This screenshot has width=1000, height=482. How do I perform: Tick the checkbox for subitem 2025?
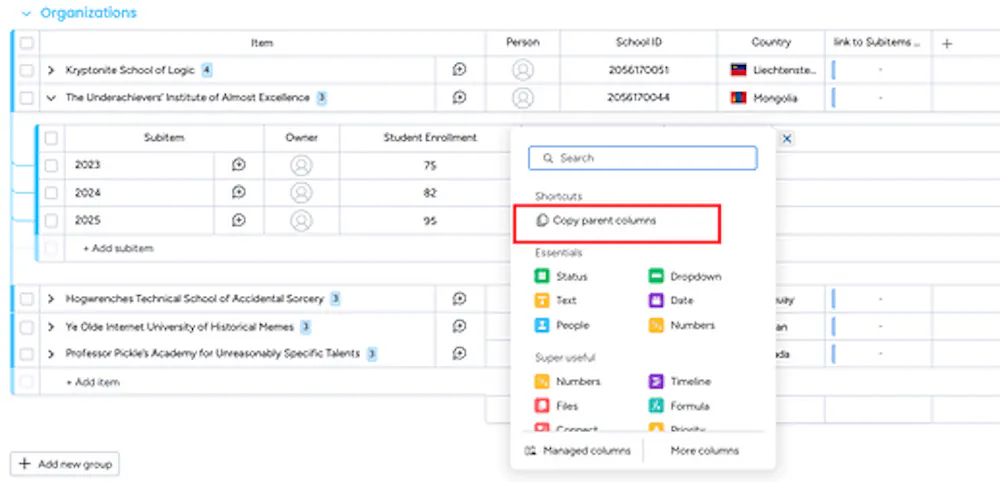point(51,221)
